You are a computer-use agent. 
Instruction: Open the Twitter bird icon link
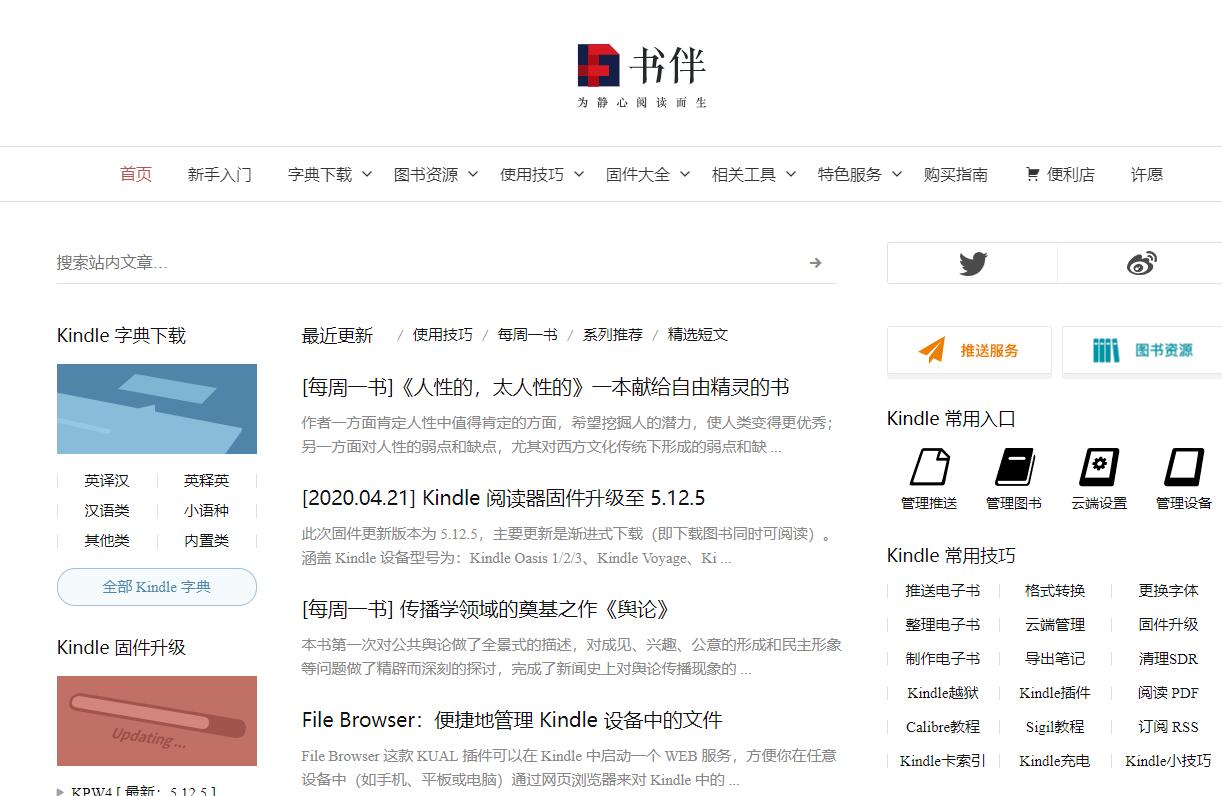coord(973,263)
